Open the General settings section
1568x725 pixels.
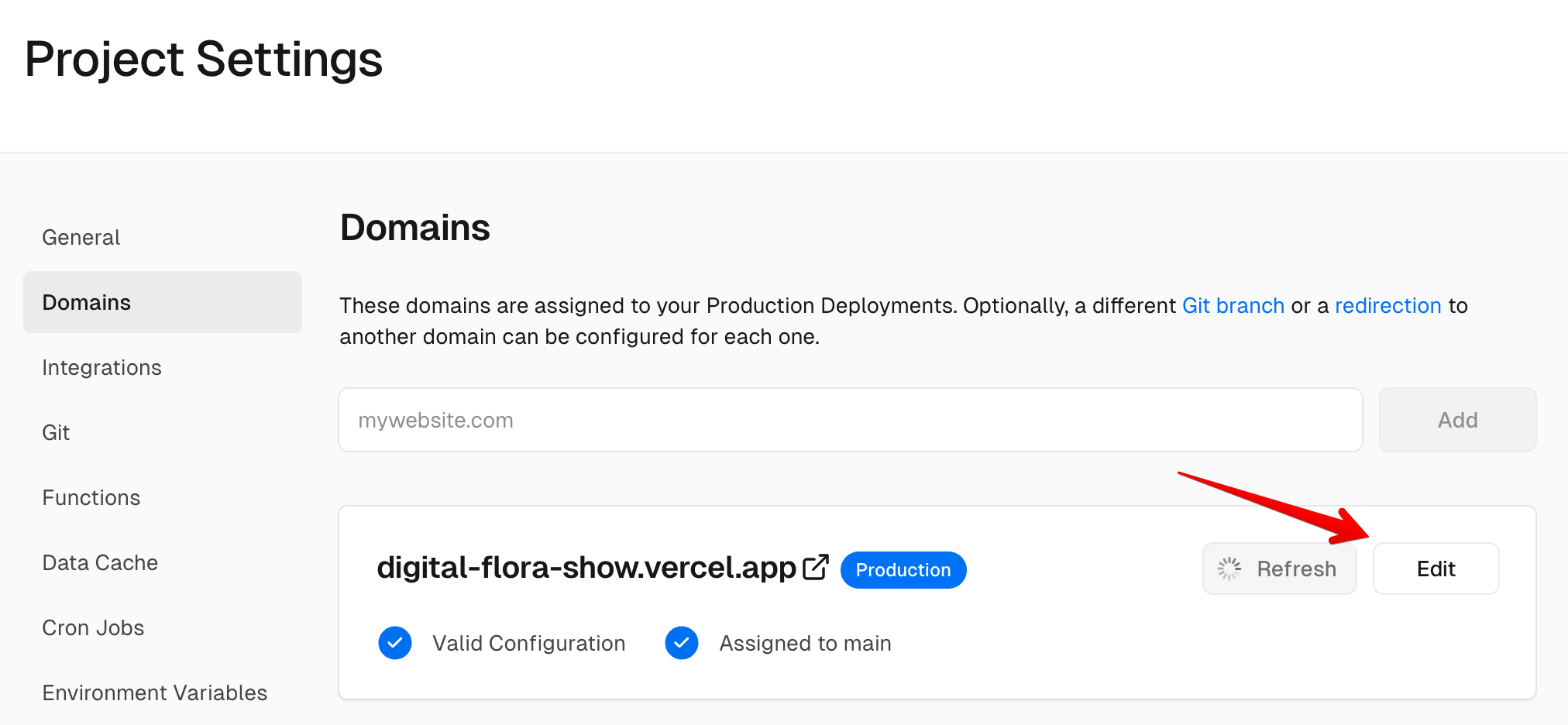81,237
